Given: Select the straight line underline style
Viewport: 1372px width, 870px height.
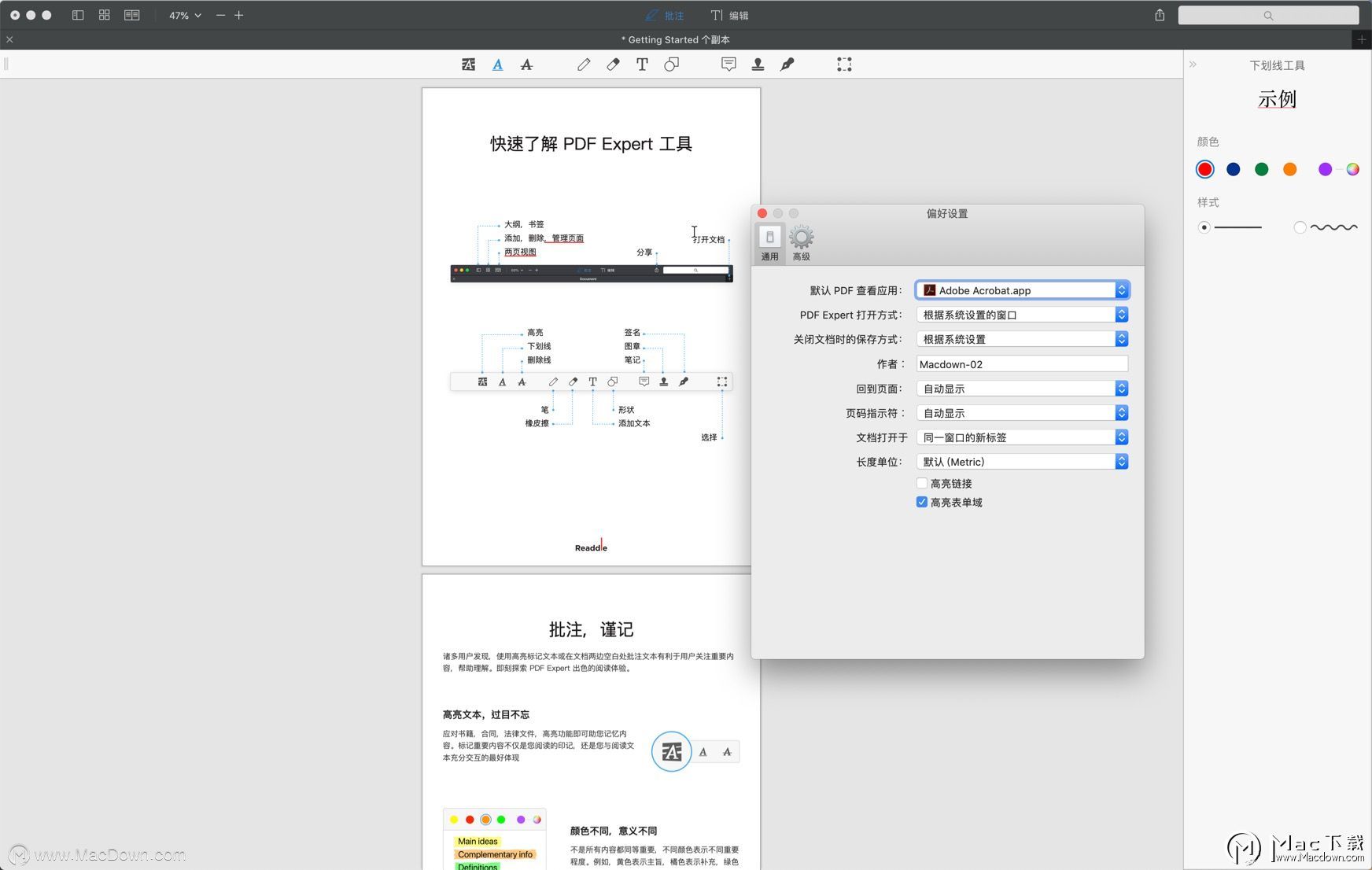Looking at the screenshot, I should [1204, 227].
